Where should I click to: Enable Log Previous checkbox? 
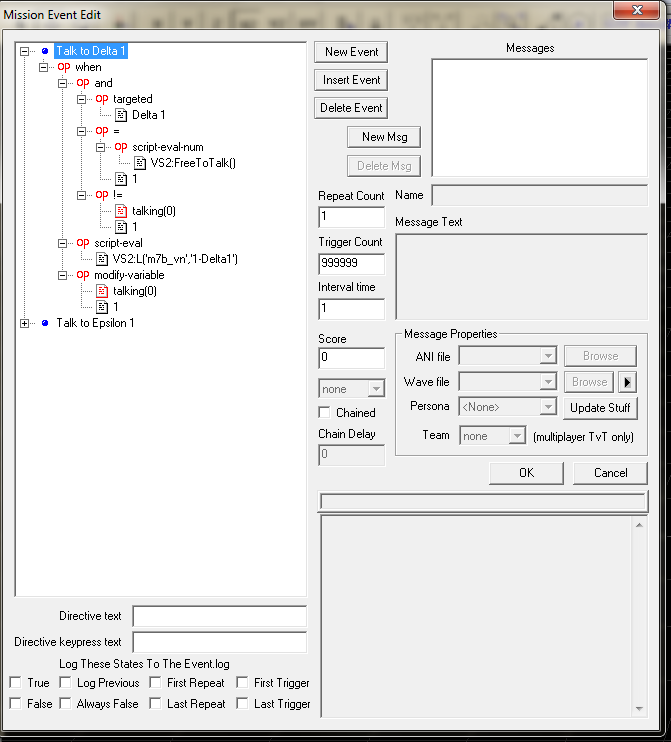click(x=65, y=682)
